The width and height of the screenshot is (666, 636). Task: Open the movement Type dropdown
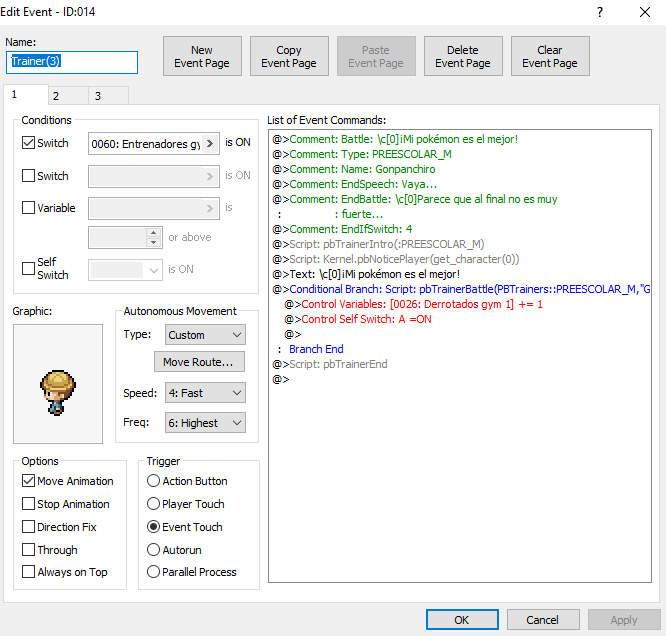(x=204, y=335)
